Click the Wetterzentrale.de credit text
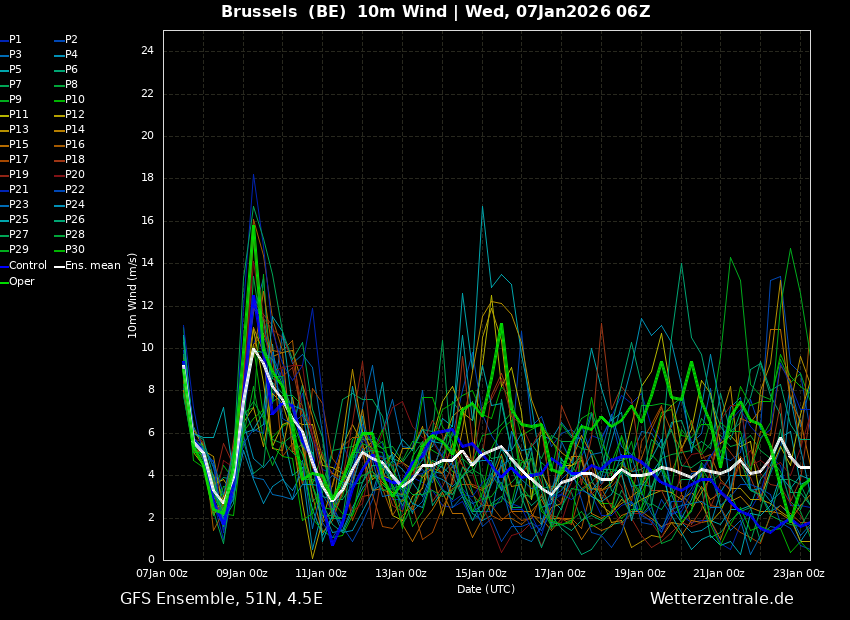 [x=722, y=599]
